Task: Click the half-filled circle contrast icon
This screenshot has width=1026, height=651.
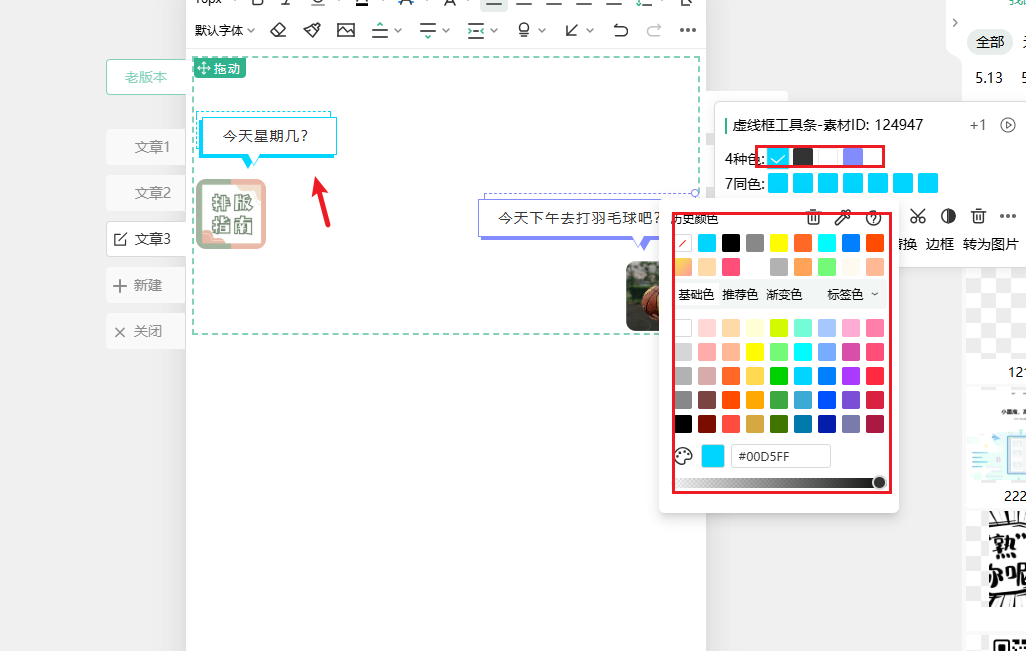Action: click(948, 216)
